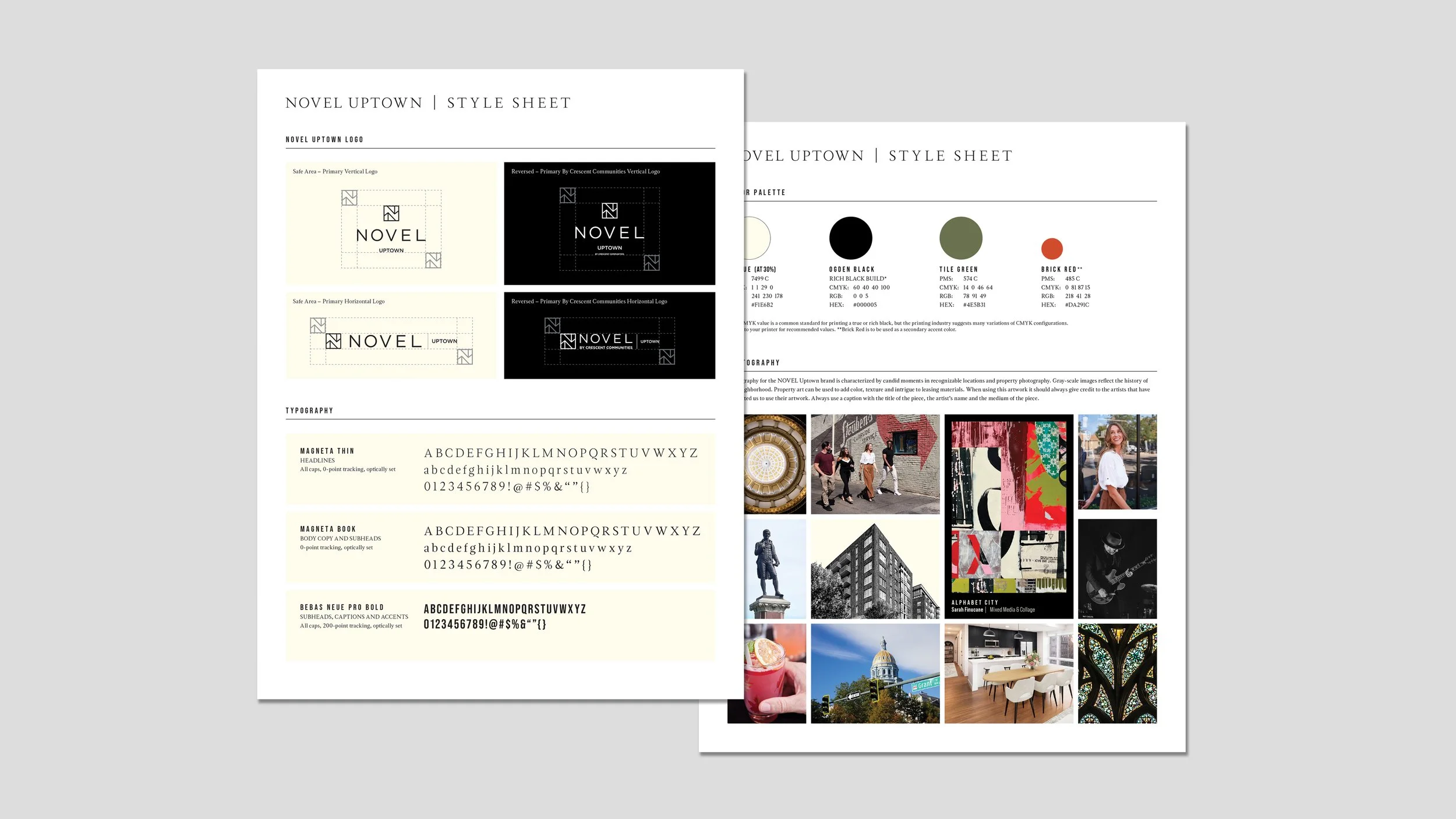The image size is (1456, 819).
Task: Click the cream color swatch labeled AT 30%
Action: (x=757, y=238)
